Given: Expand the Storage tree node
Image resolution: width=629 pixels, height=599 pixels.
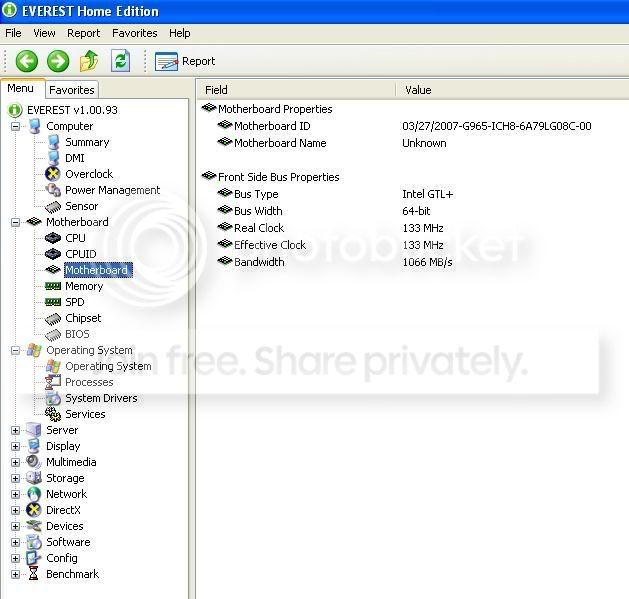Looking at the screenshot, I should pyautogui.click(x=15, y=479).
